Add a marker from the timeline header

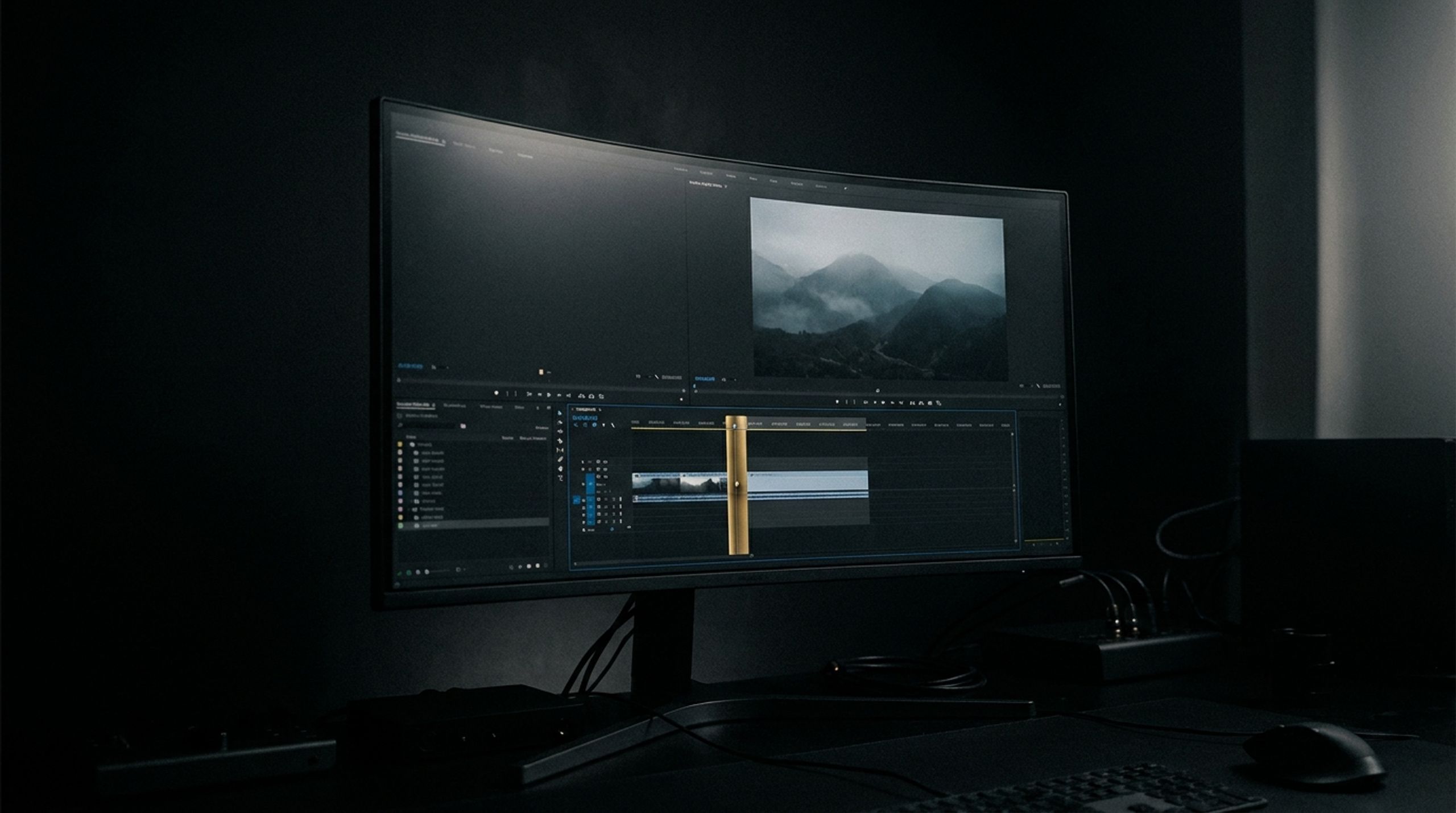point(603,425)
